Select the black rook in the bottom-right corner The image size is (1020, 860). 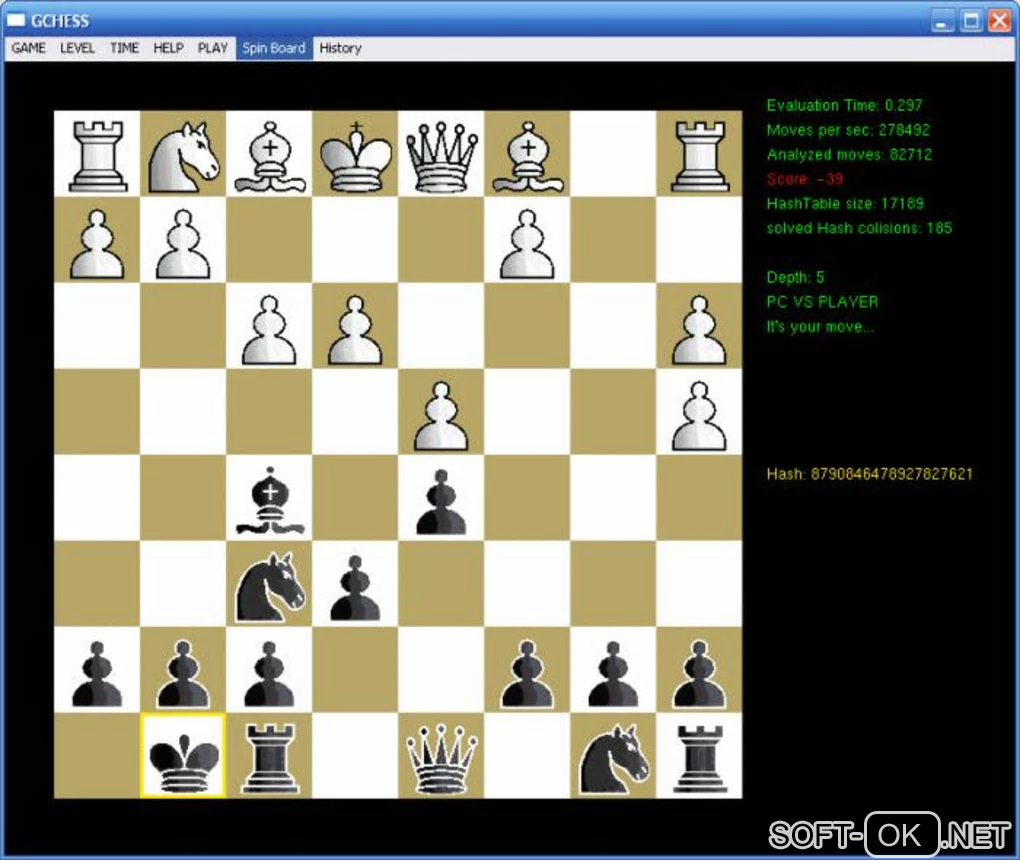pyautogui.click(x=699, y=757)
